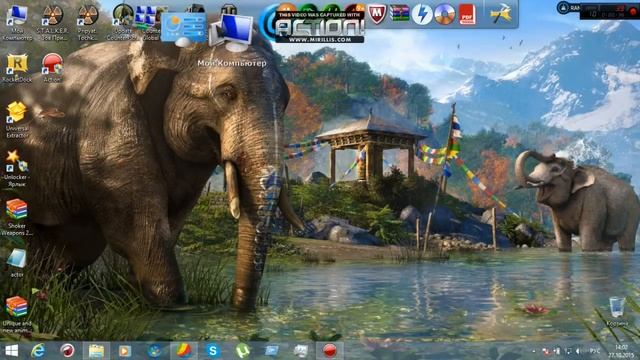Screen dimensions: 640x360
Task: Open Skype from the taskbar
Action: 213,351
